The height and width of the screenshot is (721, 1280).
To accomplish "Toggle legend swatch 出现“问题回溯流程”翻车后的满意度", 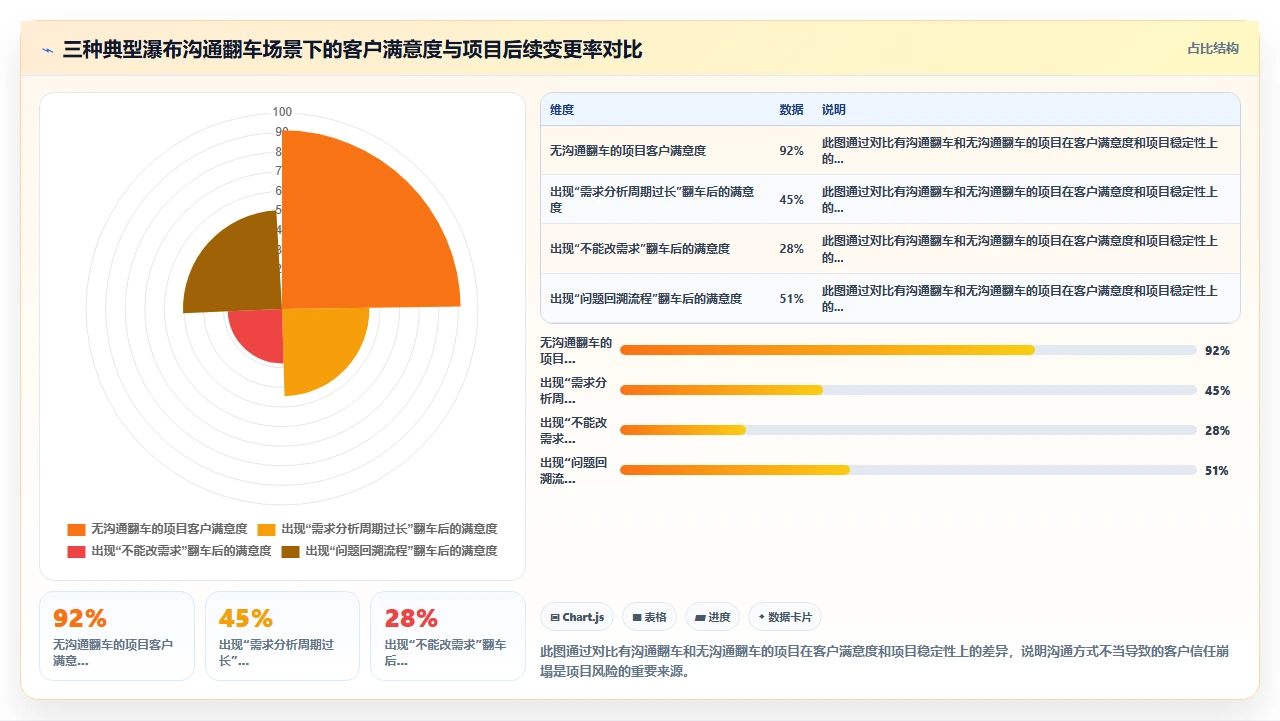I will tap(290, 551).
